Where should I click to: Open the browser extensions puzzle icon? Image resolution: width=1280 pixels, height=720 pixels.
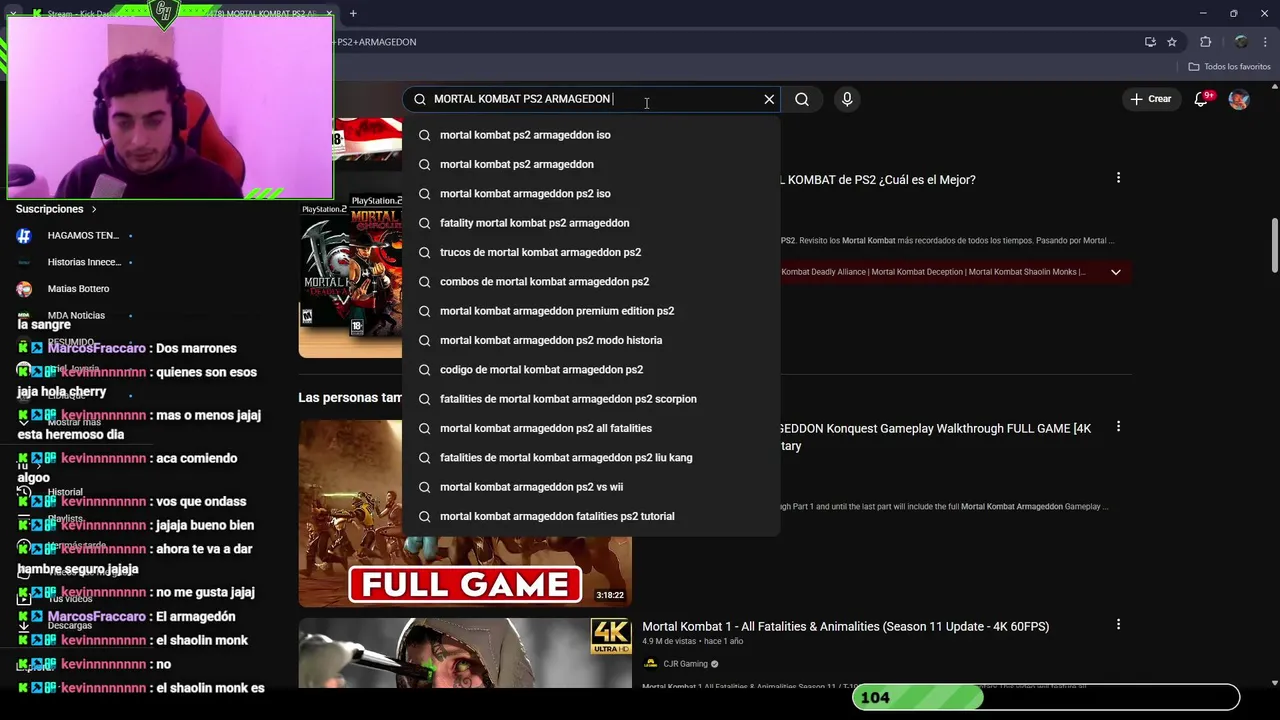(x=1205, y=42)
